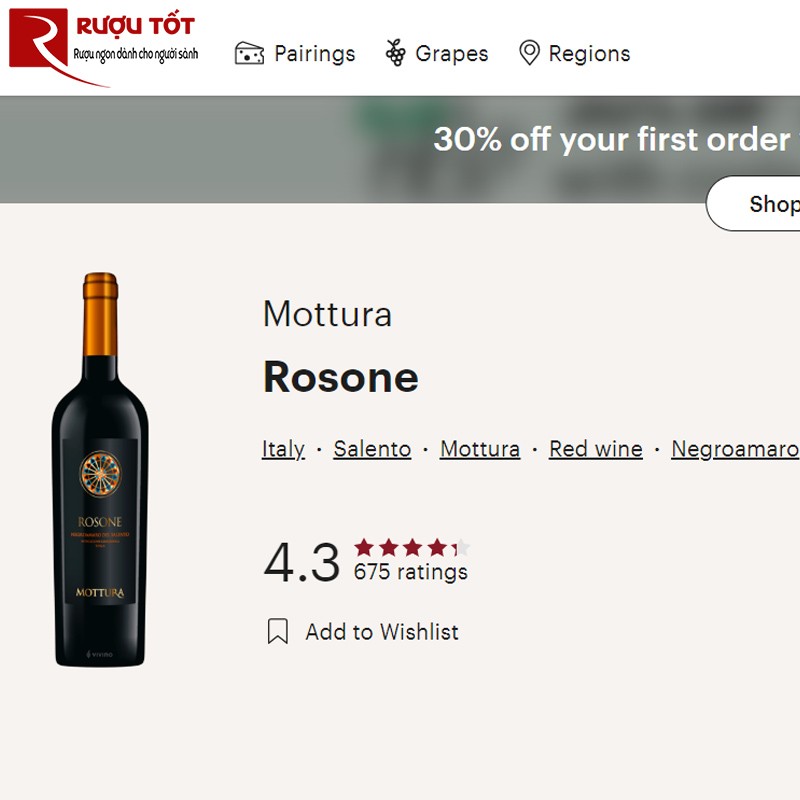The height and width of the screenshot is (800, 800).
Task: Open the Regions menu item
Action: click(x=590, y=53)
